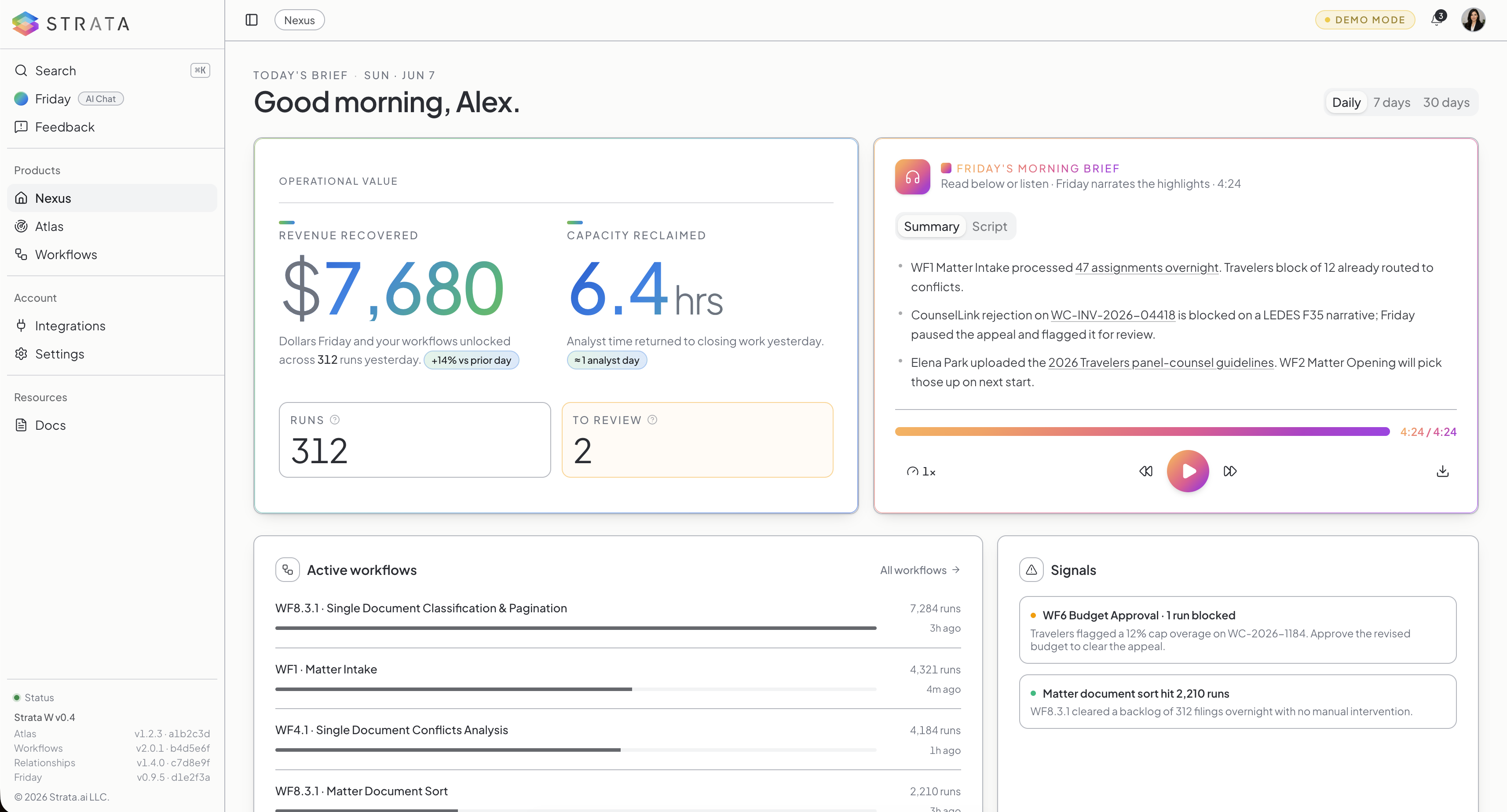Click the Feedback icon
The width and height of the screenshot is (1507, 812).
click(21, 127)
